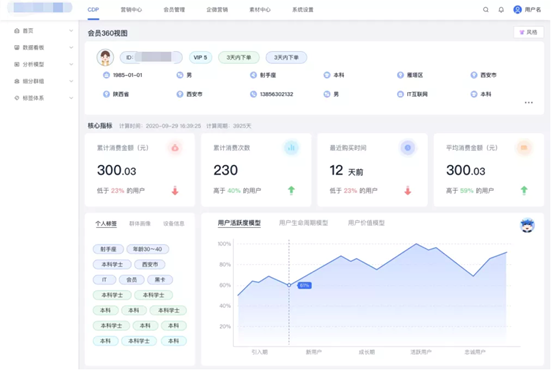Expand the 标签体系 sidebar chevron
Image resolution: width=553 pixels, height=375 pixels.
(x=71, y=98)
